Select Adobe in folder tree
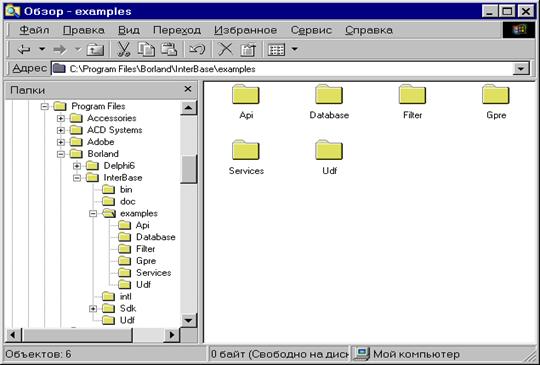This screenshot has width=540, height=365. point(101,142)
